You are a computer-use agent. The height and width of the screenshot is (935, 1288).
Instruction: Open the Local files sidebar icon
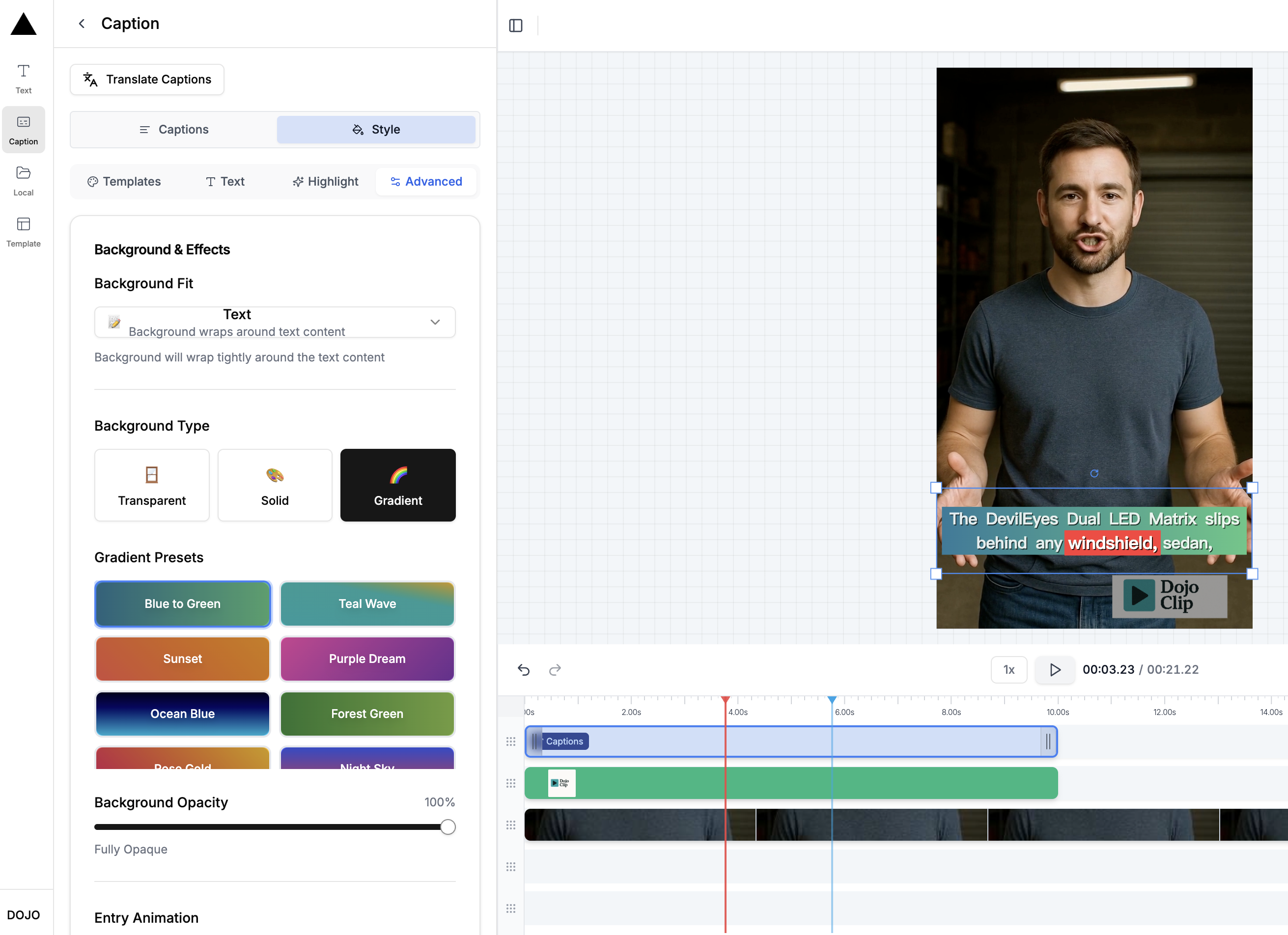click(23, 180)
